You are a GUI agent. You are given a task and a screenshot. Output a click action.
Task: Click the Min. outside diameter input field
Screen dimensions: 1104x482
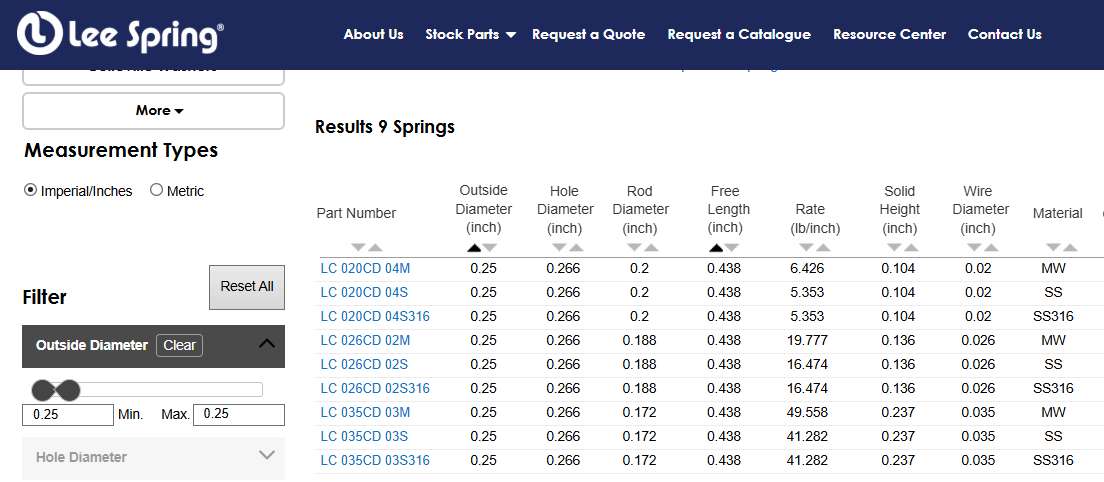tap(68, 414)
